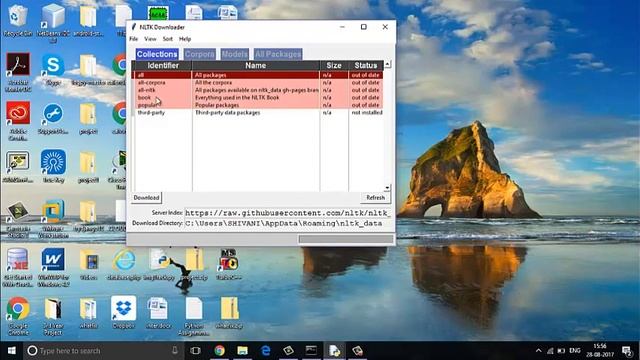Click the active Python taskbar icon
Image resolution: width=640 pixels, height=360 pixels.
tap(334, 351)
